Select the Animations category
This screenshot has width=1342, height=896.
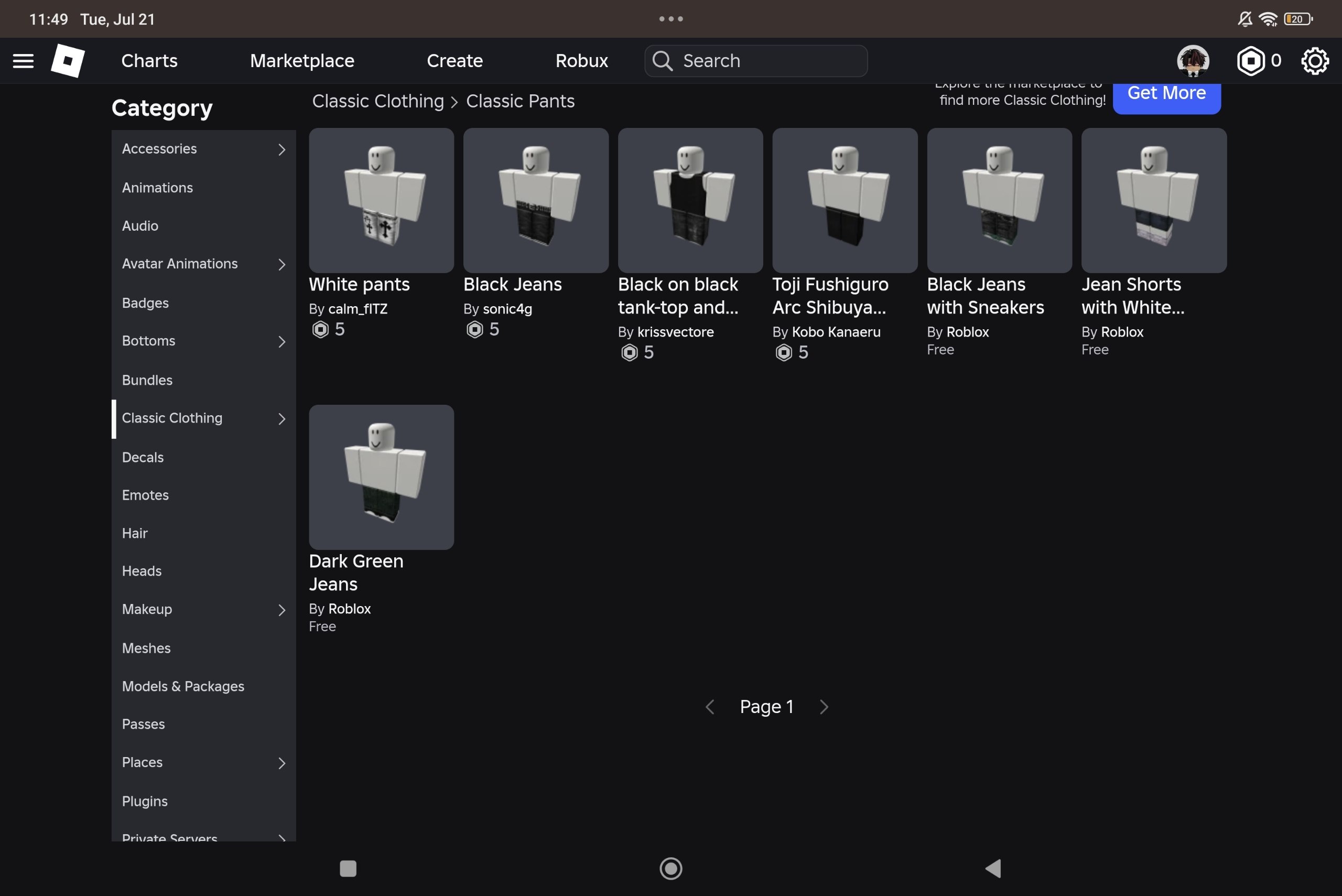[x=203, y=187]
